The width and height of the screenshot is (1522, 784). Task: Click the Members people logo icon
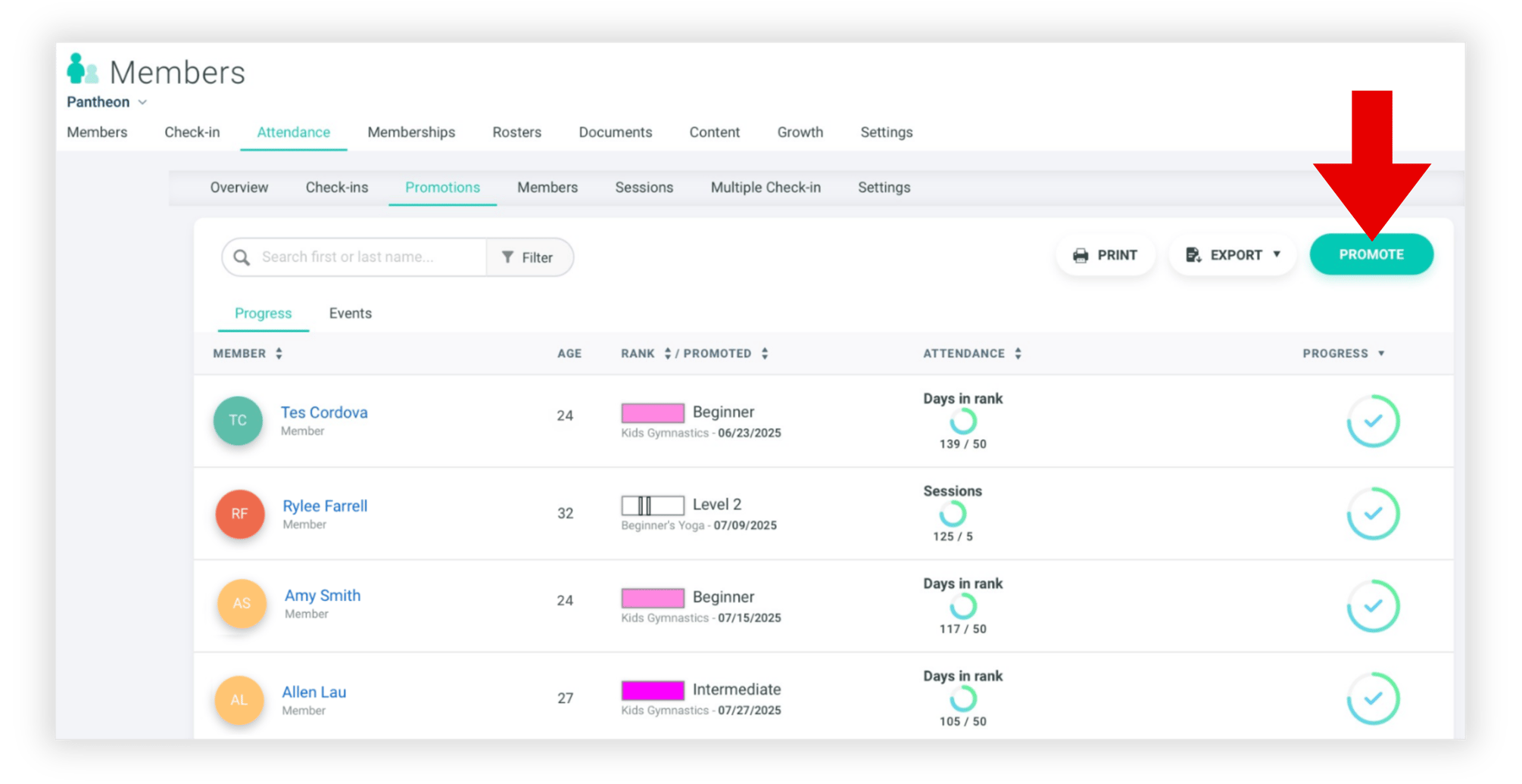83,69
